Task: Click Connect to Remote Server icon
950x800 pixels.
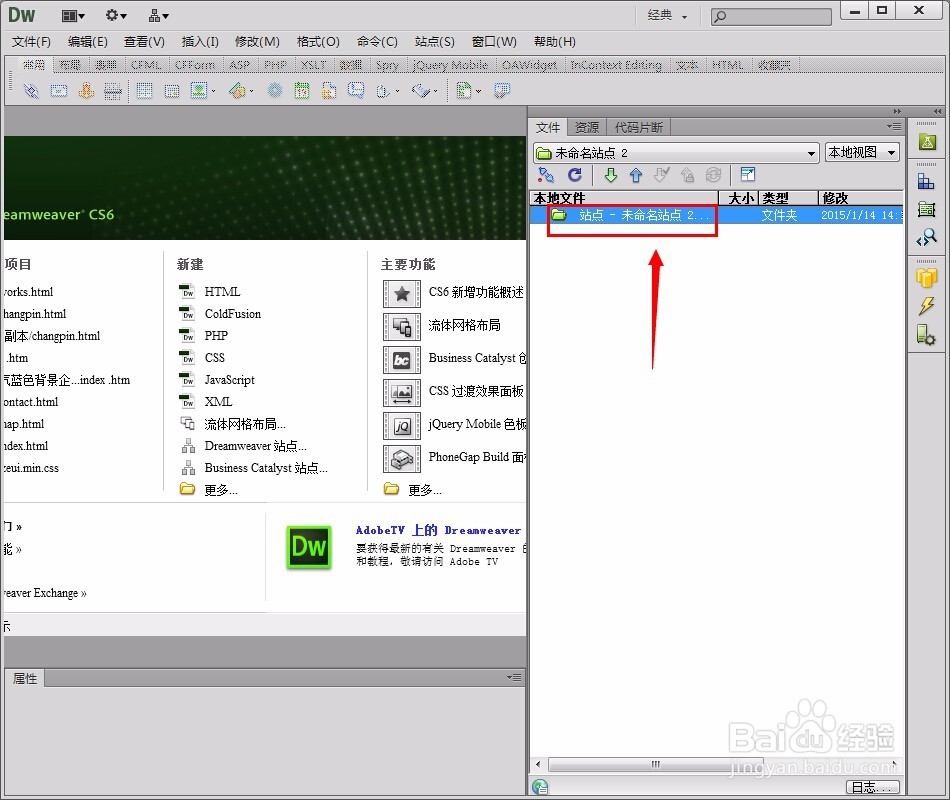Action: pos(546,175)
